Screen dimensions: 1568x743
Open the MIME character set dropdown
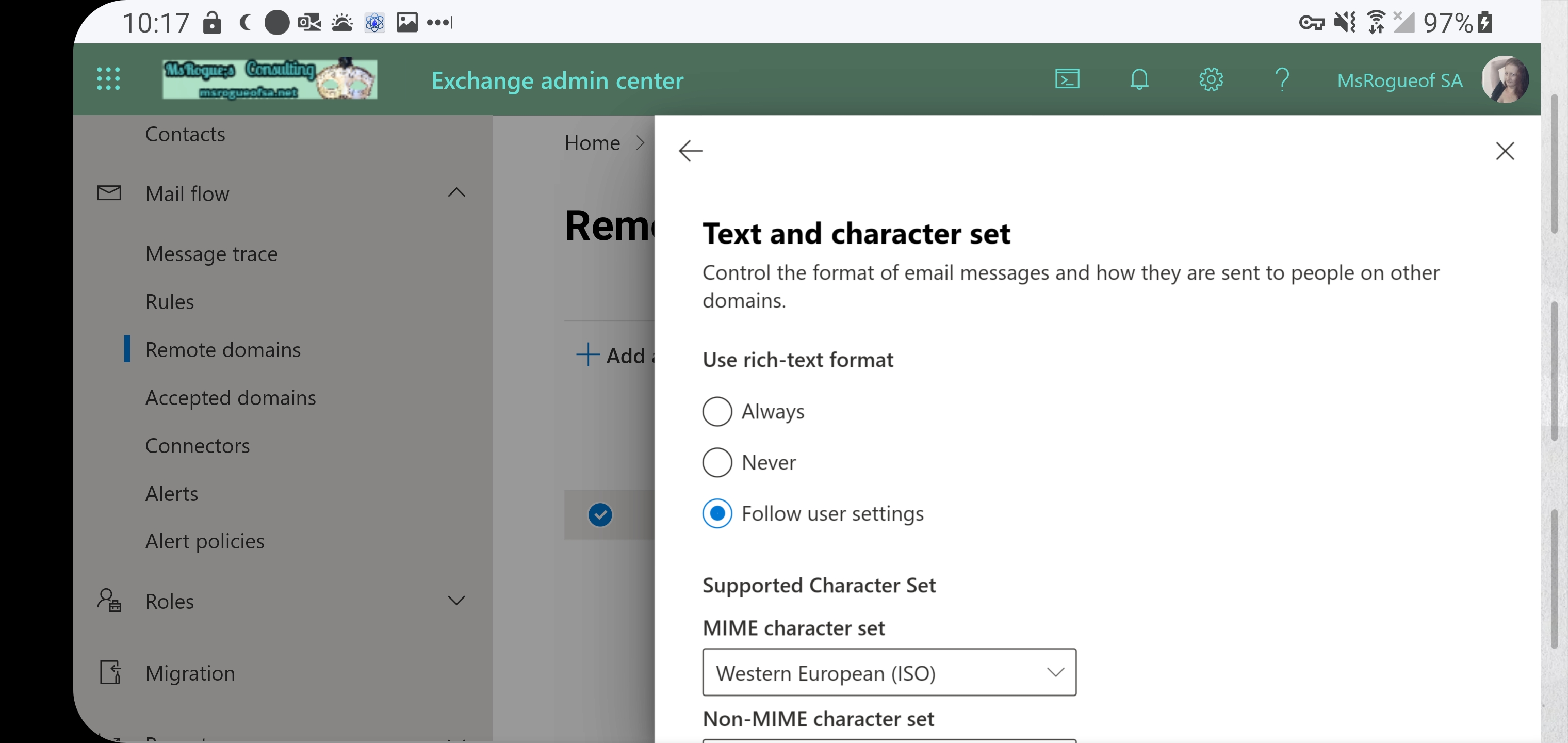coord(889,672)
